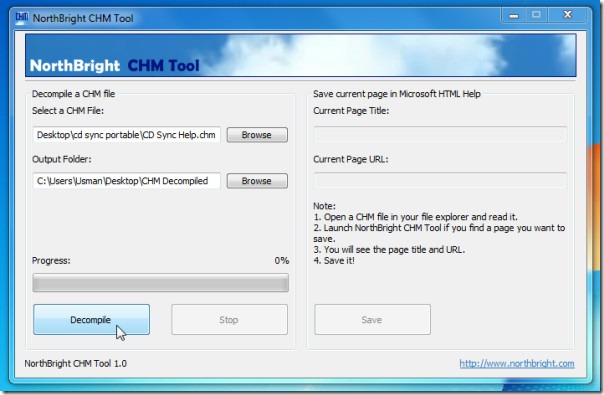Click note '1. Open a CHM file' line

pyautogui.click(x=415, y=217)
